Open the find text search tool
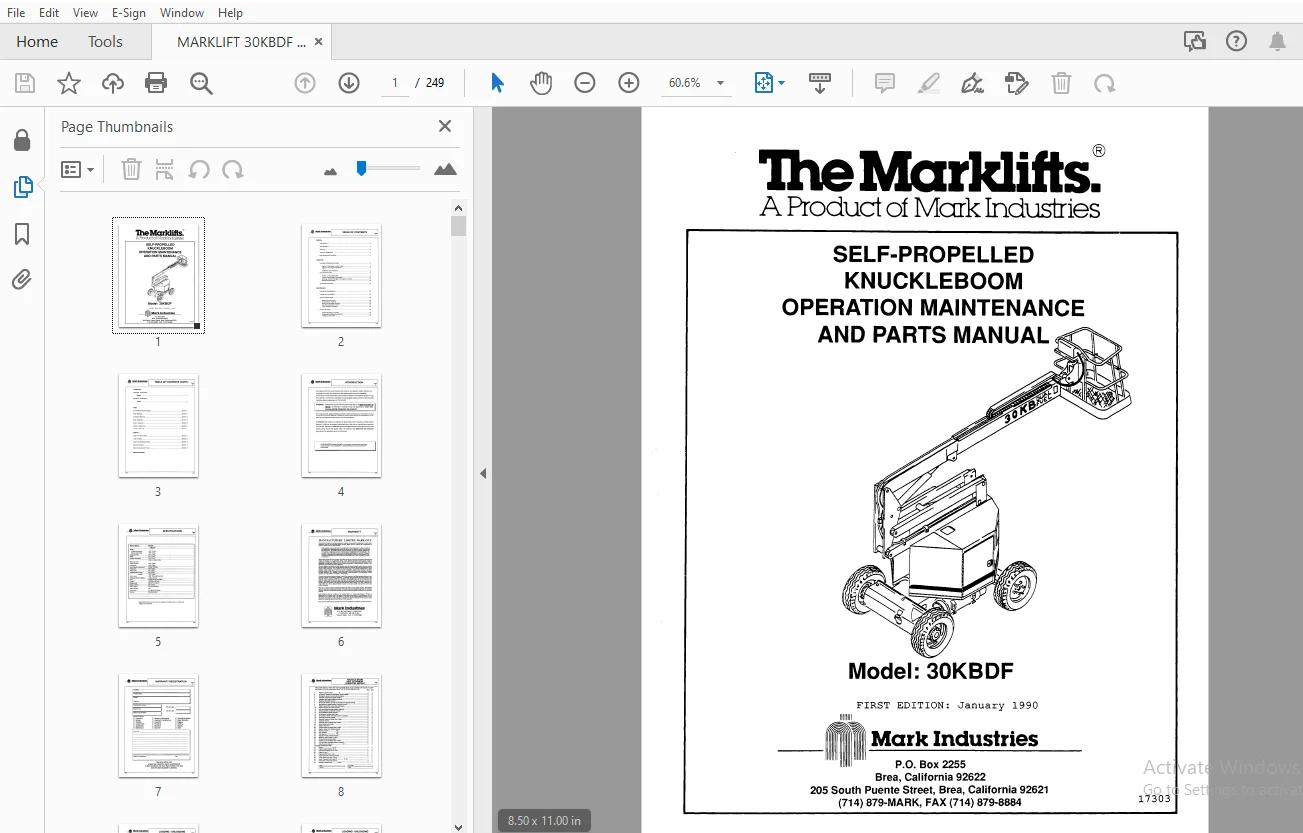This screenshot has width=1303, height=833. coord(201,83)
